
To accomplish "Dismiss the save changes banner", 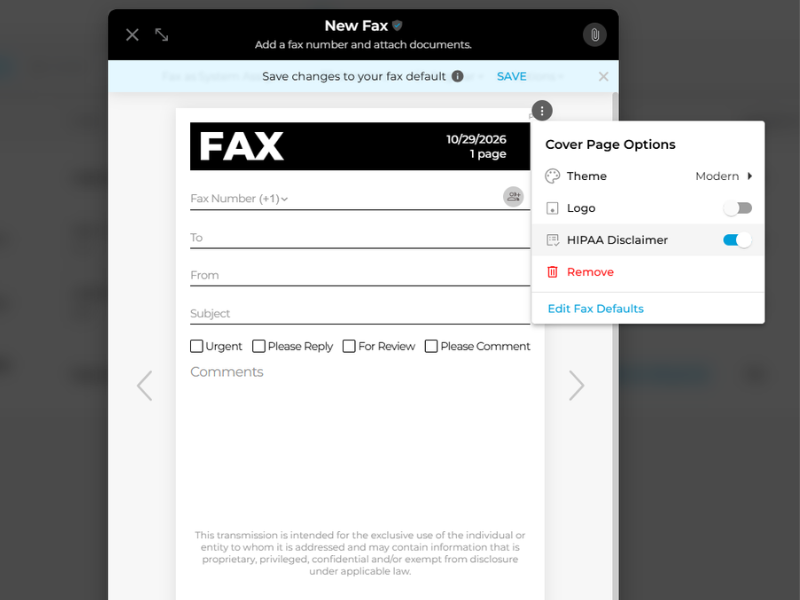I will 604,77.
